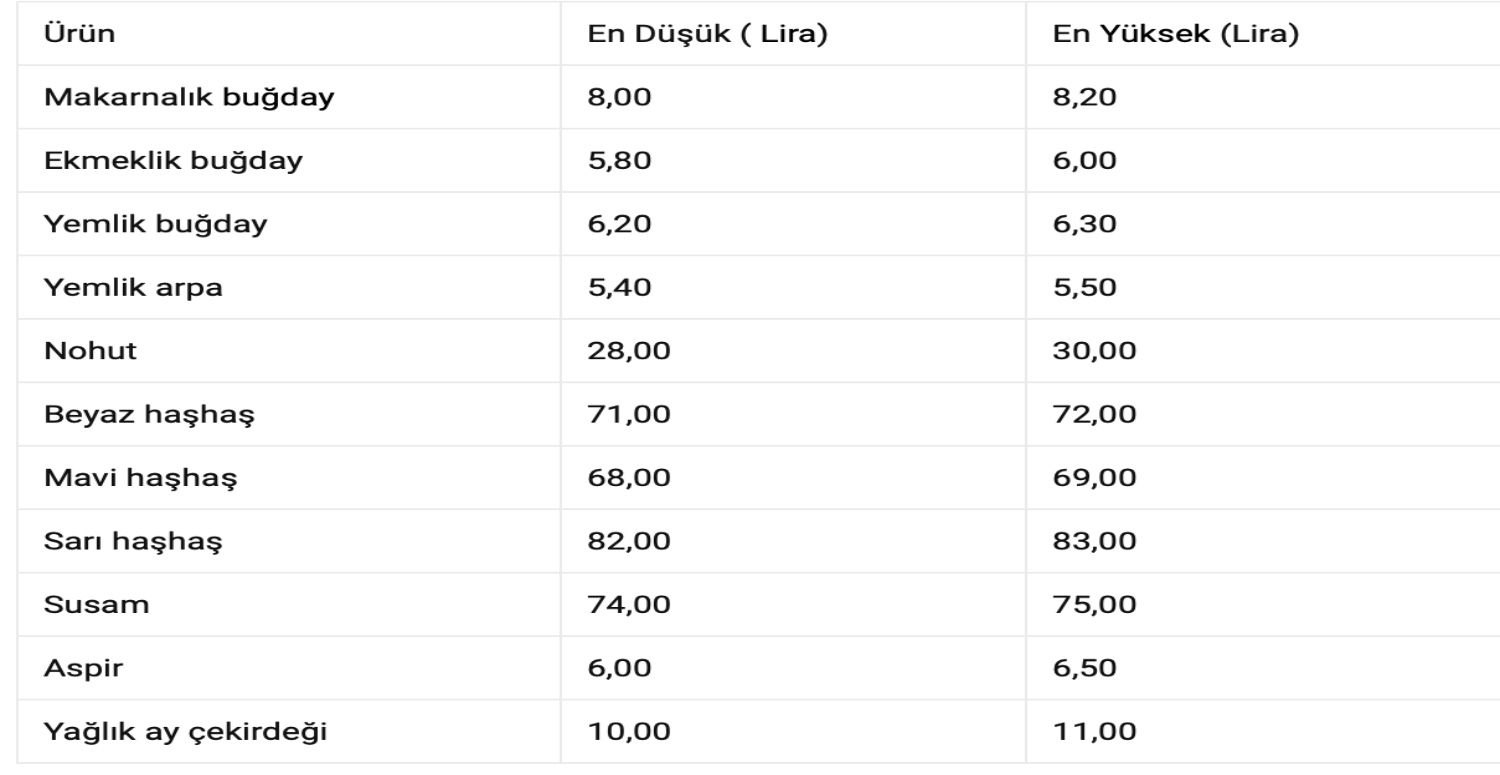Click the "En Yüksek (Lira)" column header

(x=1176, y=34)
